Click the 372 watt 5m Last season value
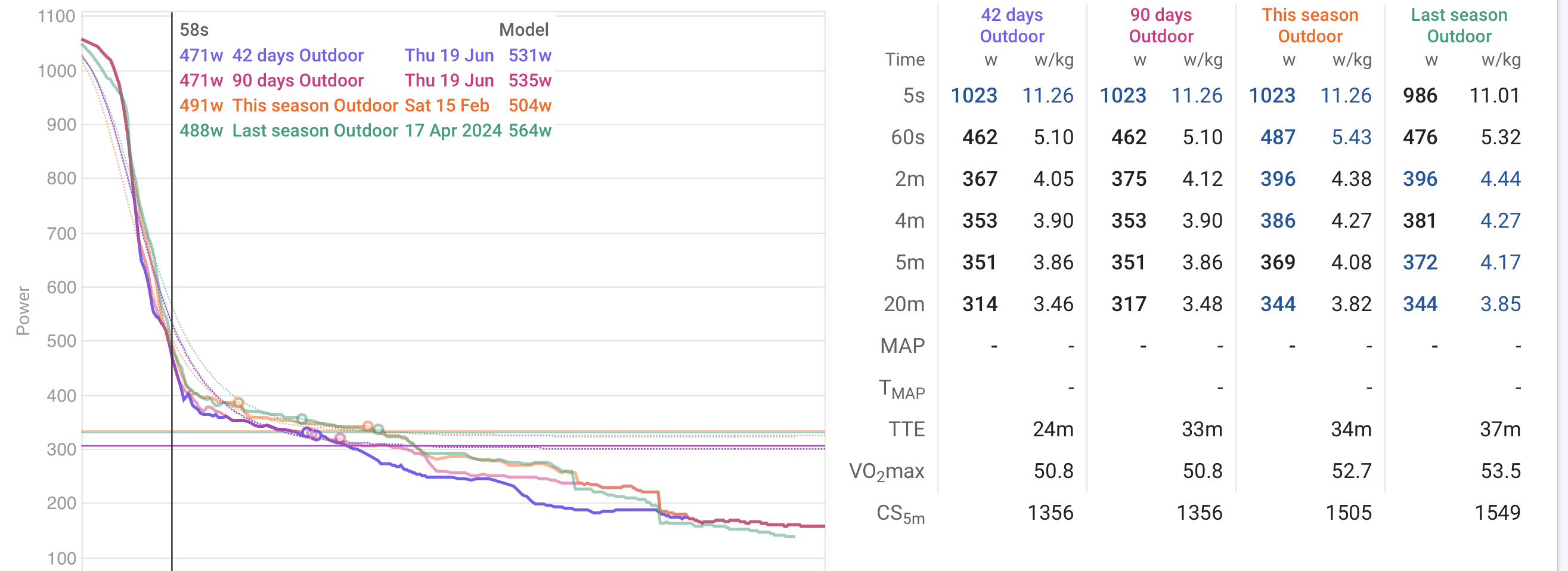The image size is (1568, 571). [x=1420, y=262]
